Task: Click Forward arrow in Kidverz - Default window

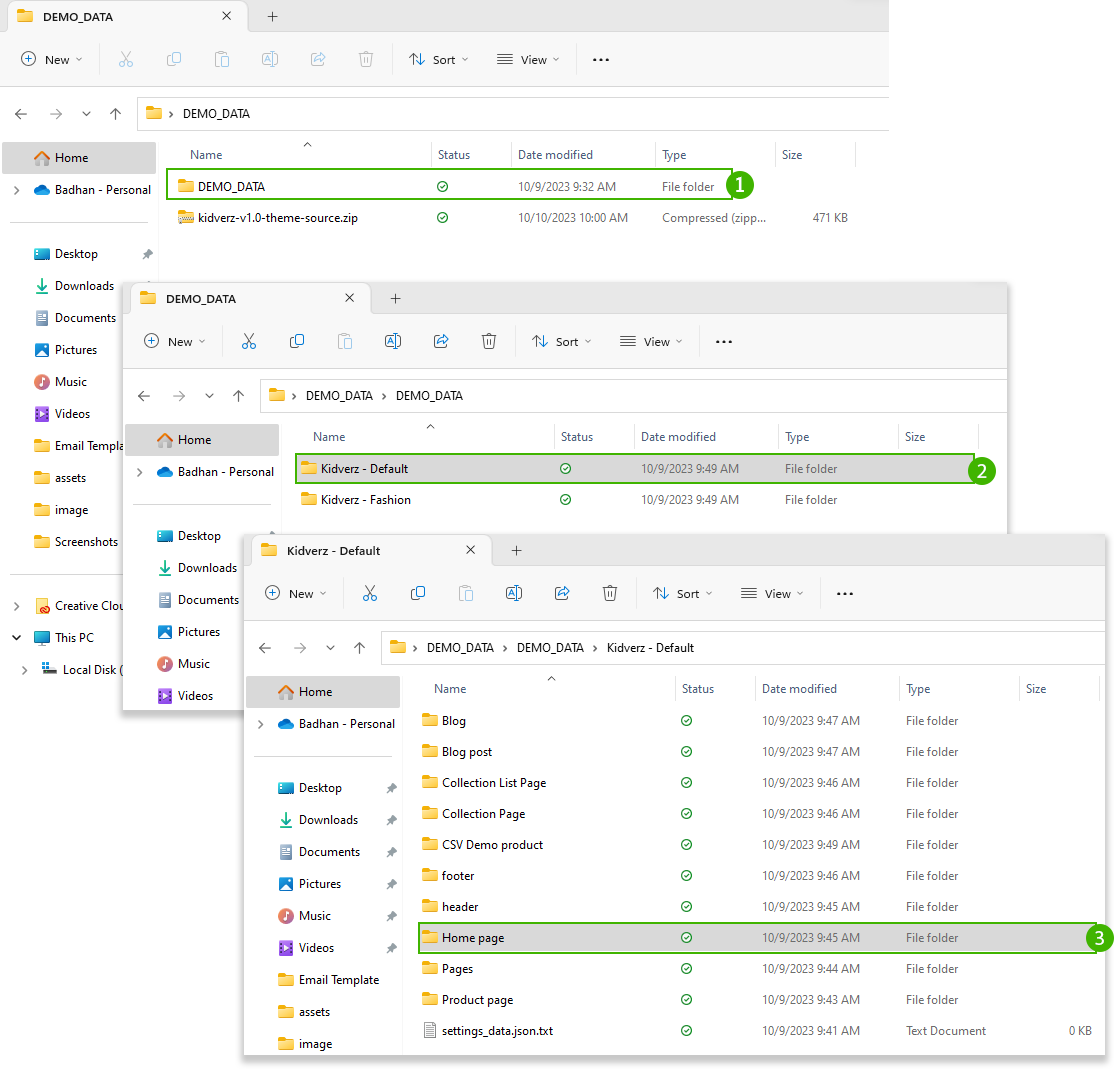Action: [300, 647]
